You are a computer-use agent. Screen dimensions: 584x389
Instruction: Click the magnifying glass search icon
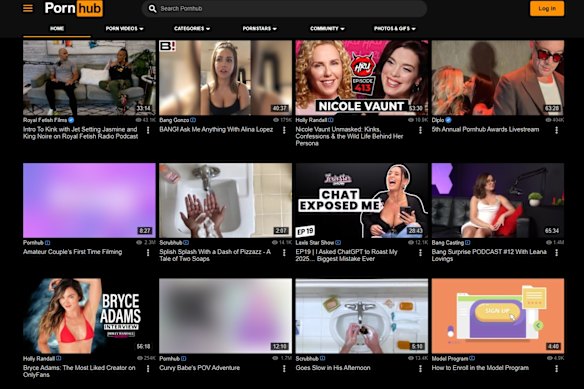[x=152, y=8]
